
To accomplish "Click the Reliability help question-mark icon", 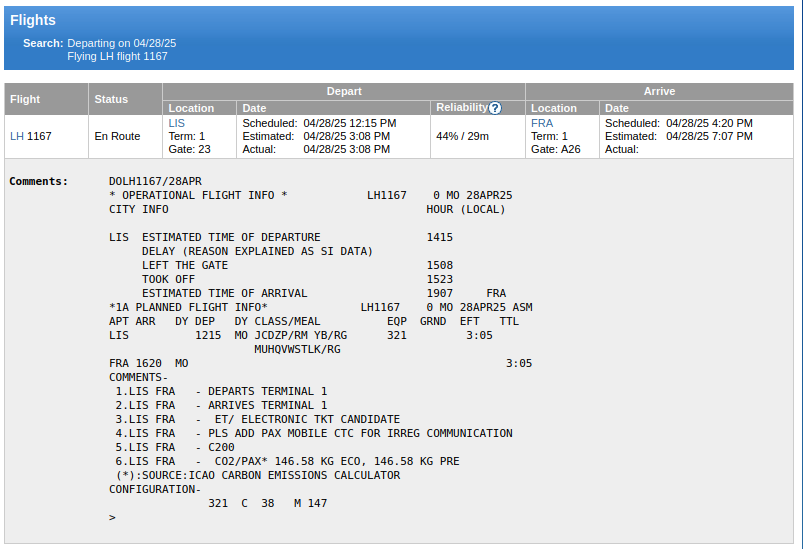I will (x=495, y=108).
